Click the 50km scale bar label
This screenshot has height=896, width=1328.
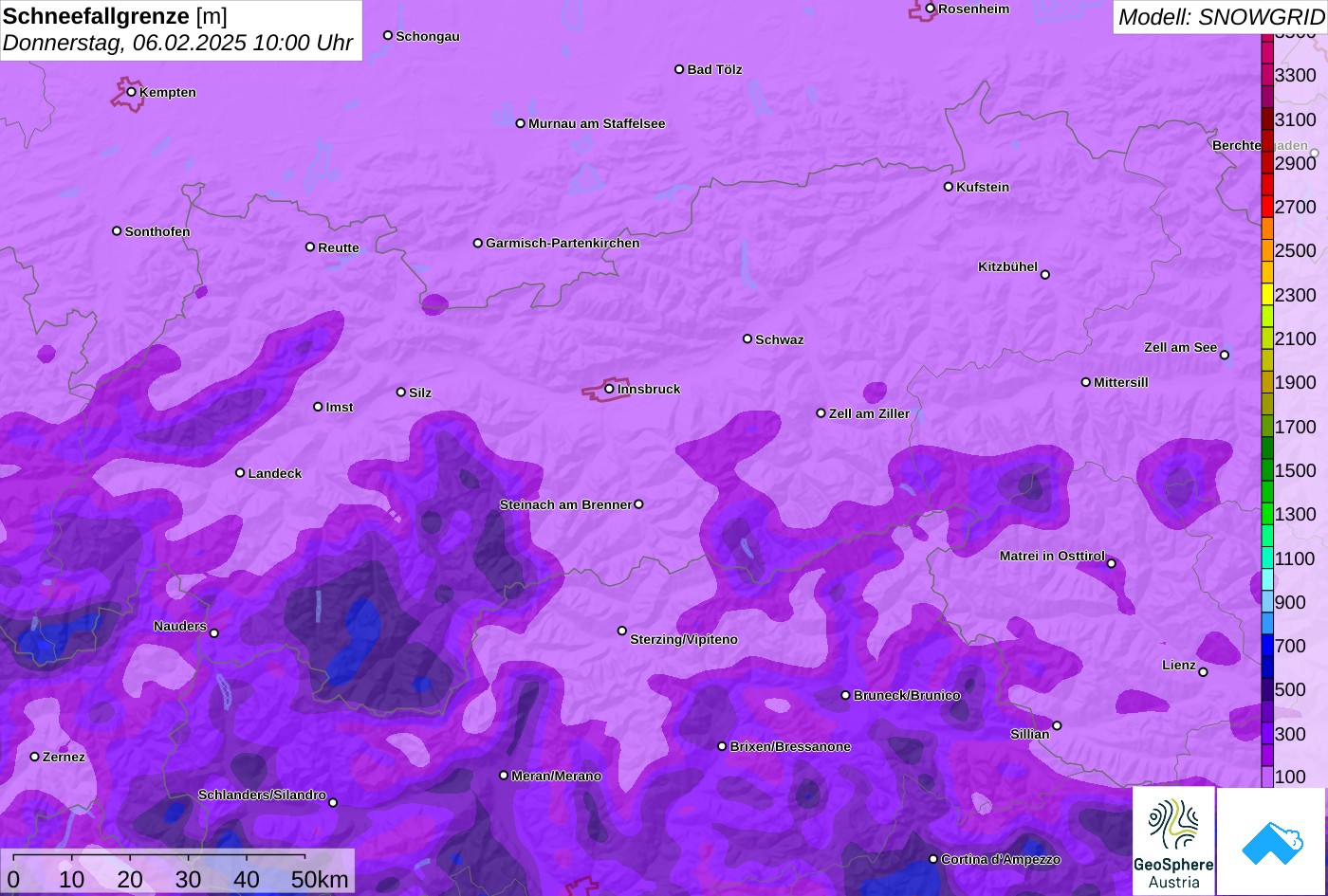click(320, 880)
